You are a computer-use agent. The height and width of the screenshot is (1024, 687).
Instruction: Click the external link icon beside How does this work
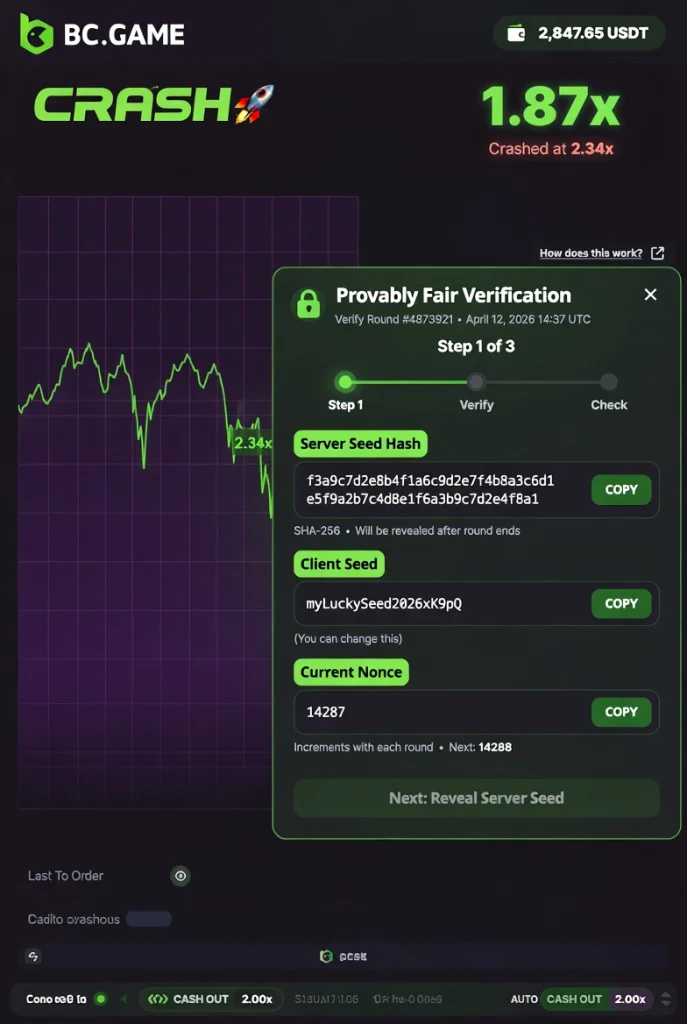[658, 253]
